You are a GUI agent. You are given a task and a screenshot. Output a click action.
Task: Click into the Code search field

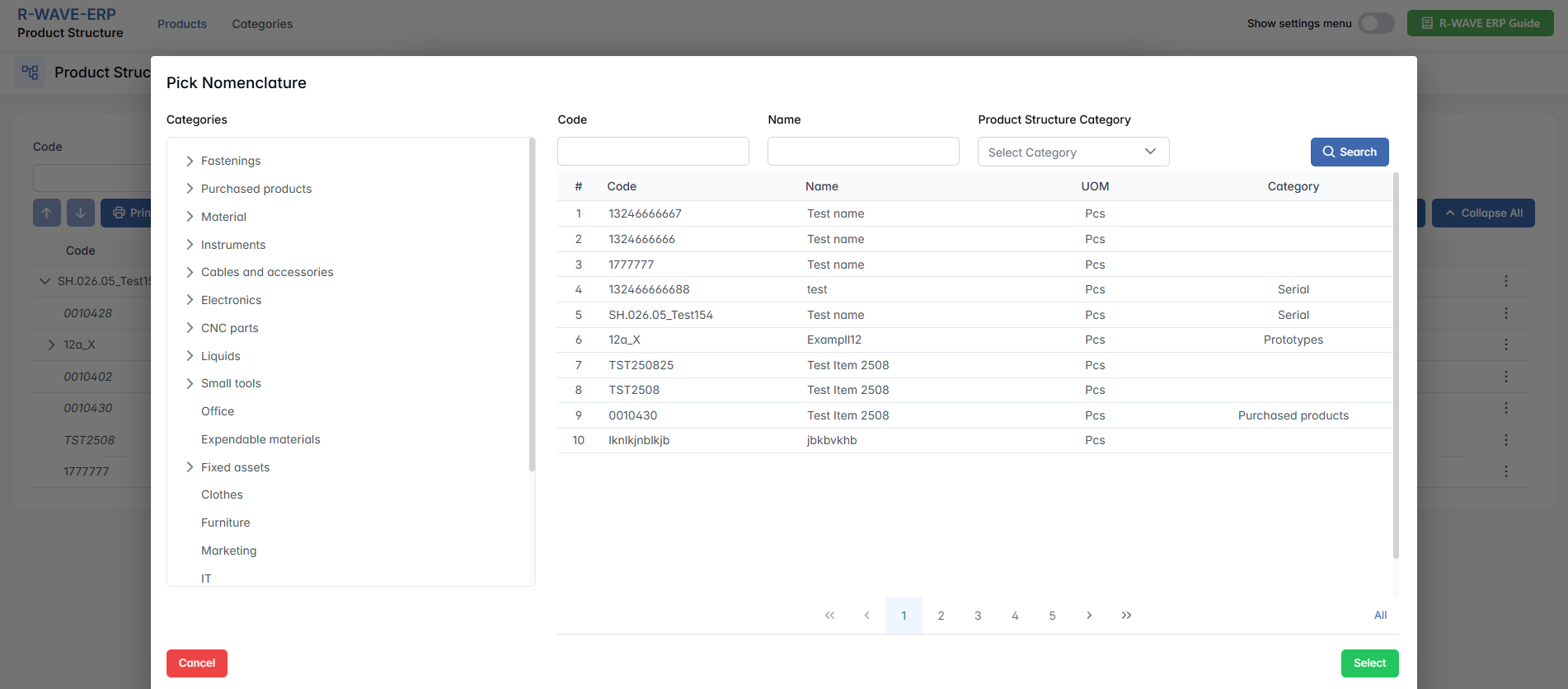[653, 152]
